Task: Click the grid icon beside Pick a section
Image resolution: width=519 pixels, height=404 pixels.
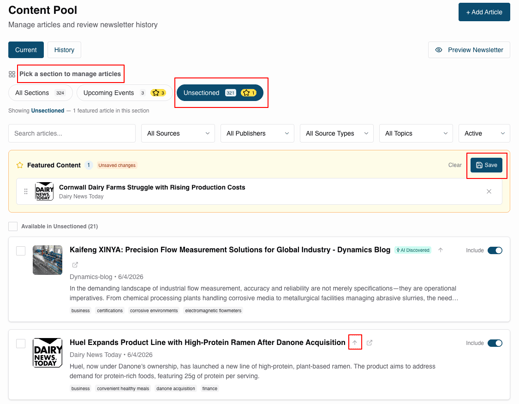Action: pos(12,74)
